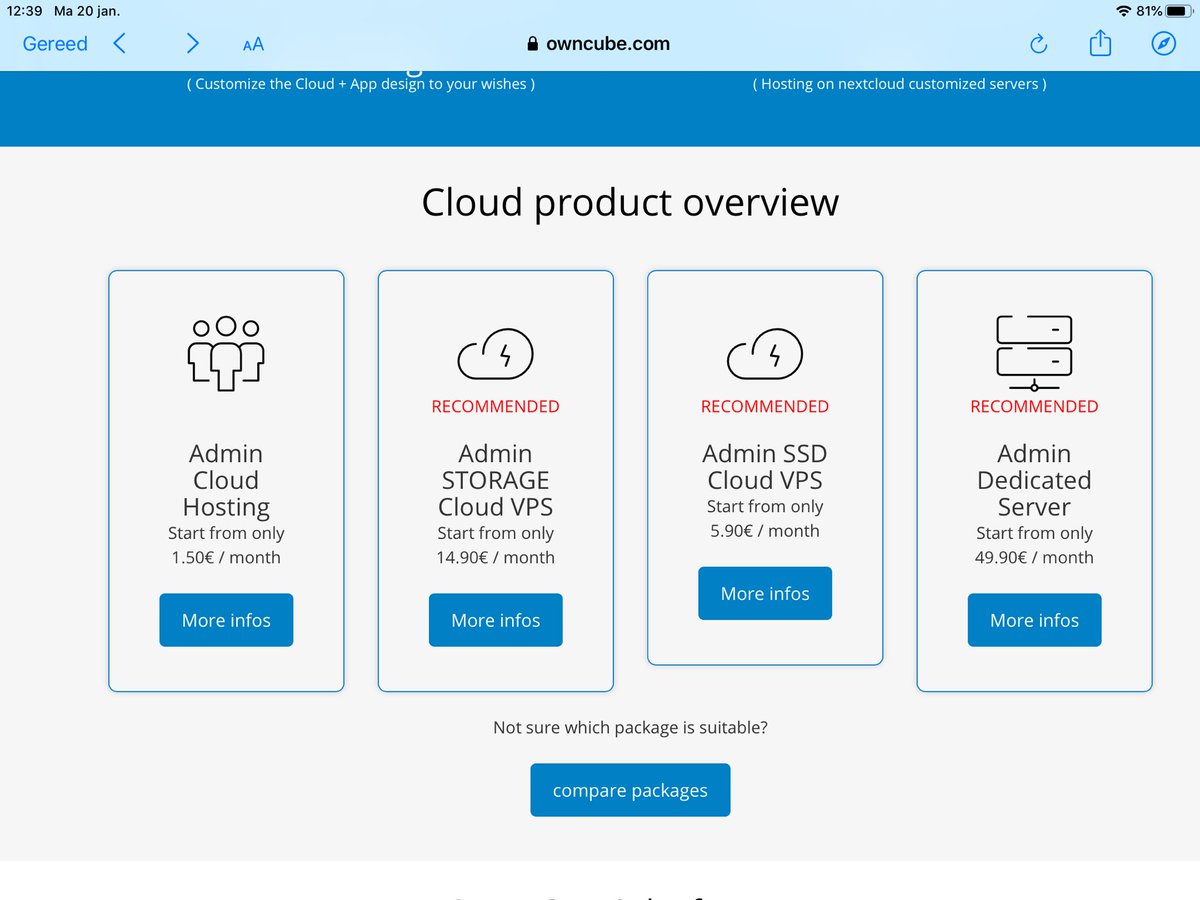Click the 1.50€ / month price
Viewport: 1200px width, 900px height.
(226, 558)
